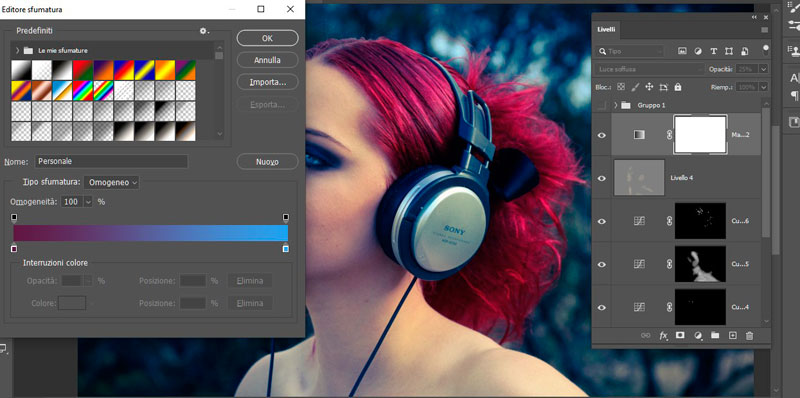Toggle visibility of Gruppo 1

point(602,105)
